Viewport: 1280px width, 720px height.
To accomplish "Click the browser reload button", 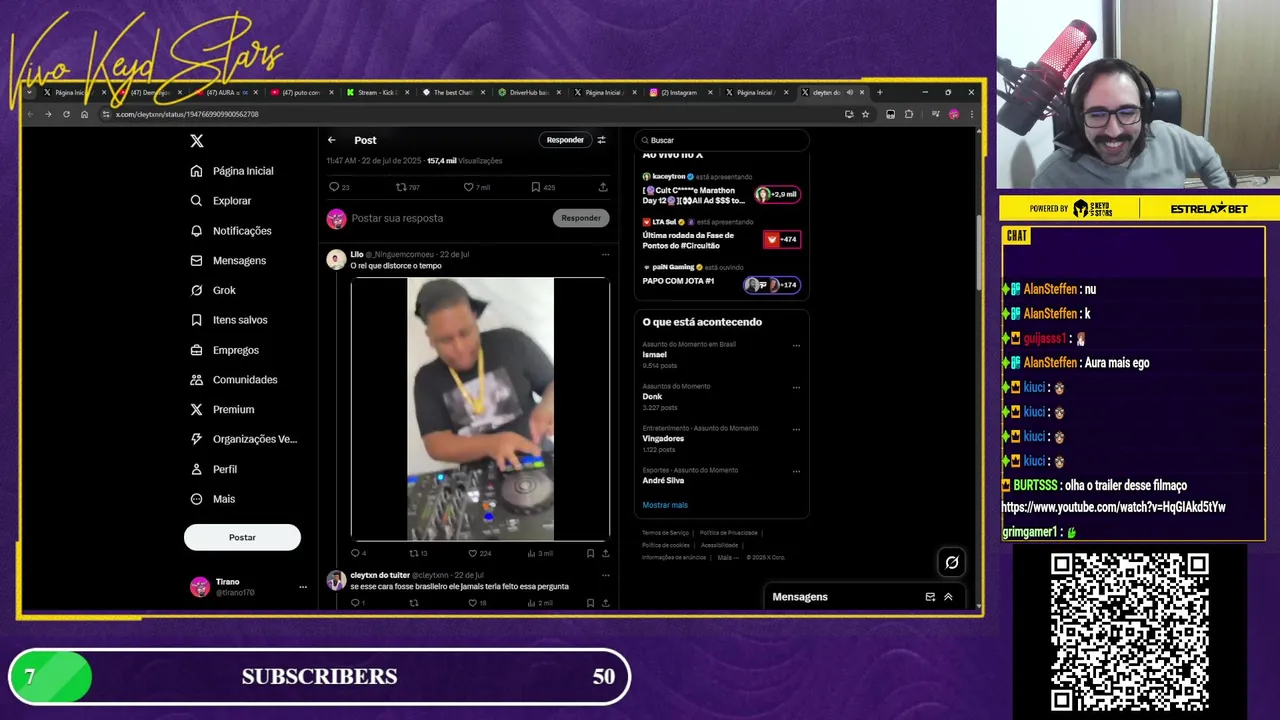I will 66,114.
